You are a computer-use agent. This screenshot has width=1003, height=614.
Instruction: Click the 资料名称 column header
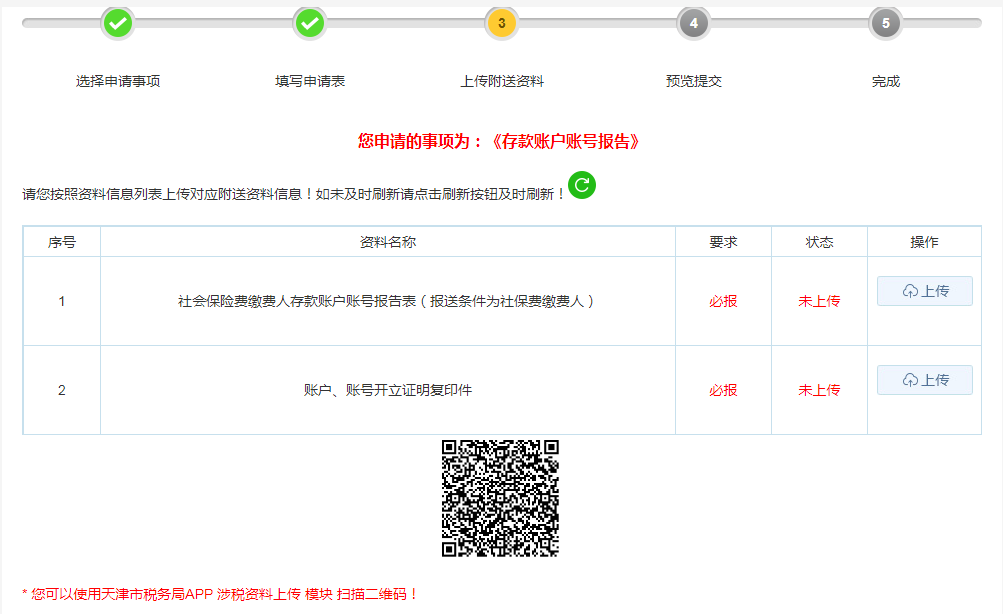pos(388,242)
